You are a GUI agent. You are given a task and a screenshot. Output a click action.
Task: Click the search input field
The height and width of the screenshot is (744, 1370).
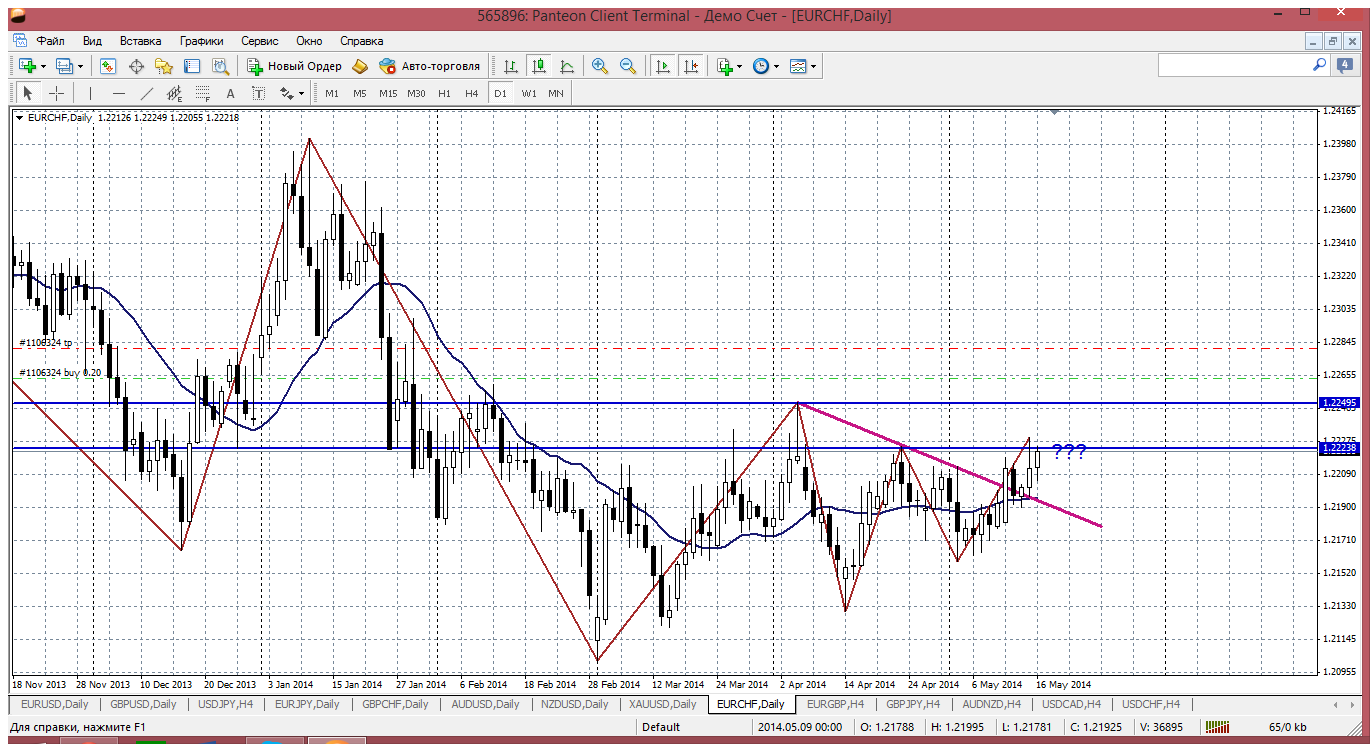pyautogui.click(x=1234, y=65)
